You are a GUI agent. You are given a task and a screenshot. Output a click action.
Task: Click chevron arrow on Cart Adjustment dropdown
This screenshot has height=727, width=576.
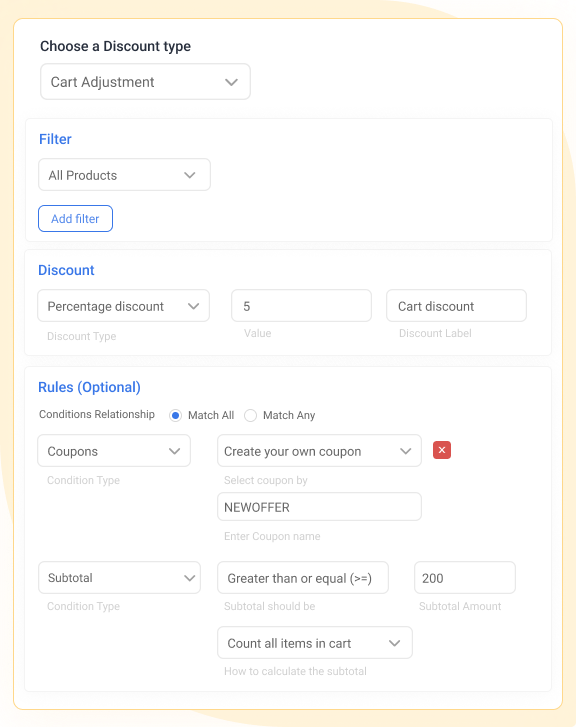pyautogui.click(x=231, y=82)
